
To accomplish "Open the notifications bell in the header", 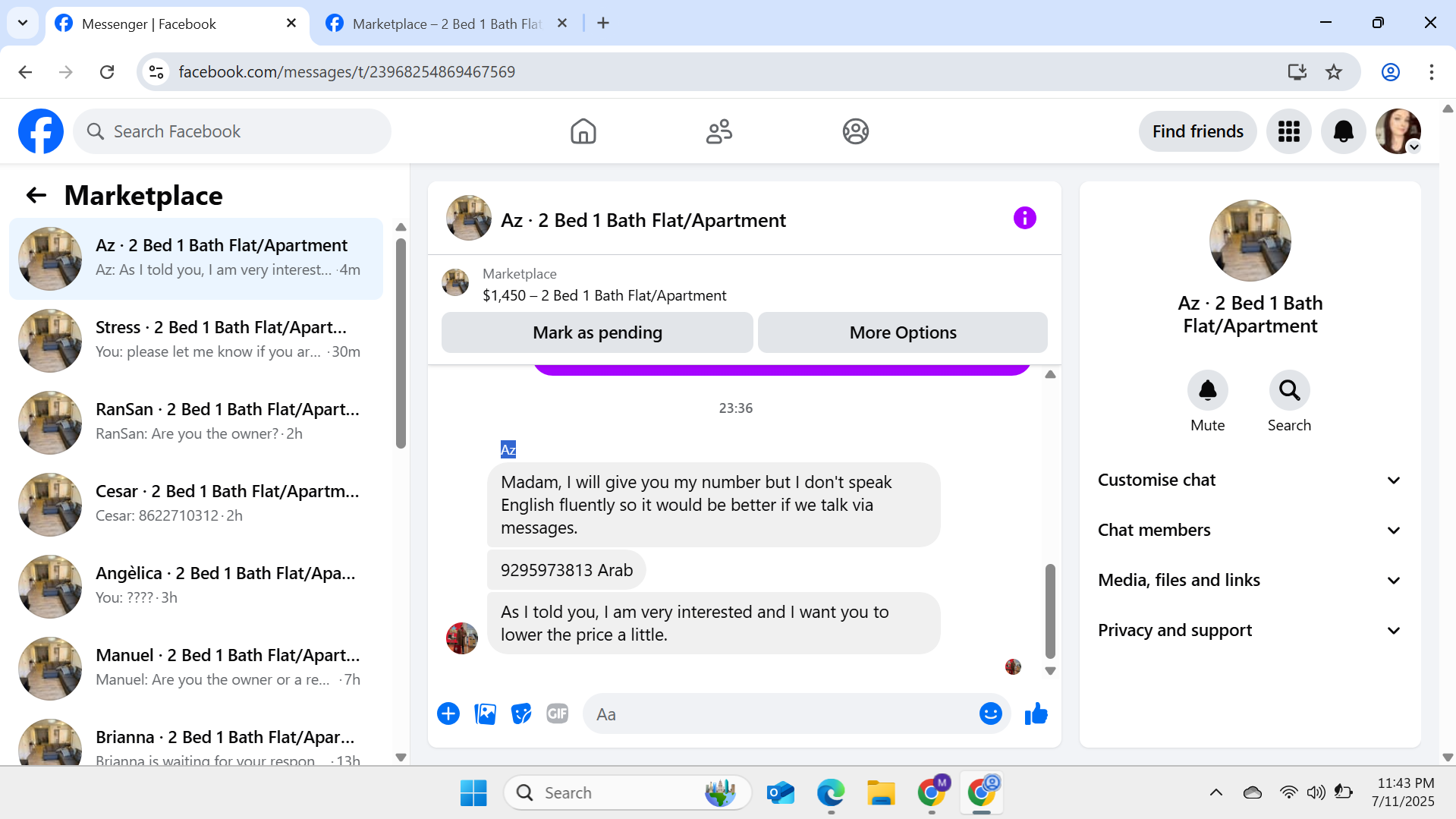I will tap(1343, 131).
